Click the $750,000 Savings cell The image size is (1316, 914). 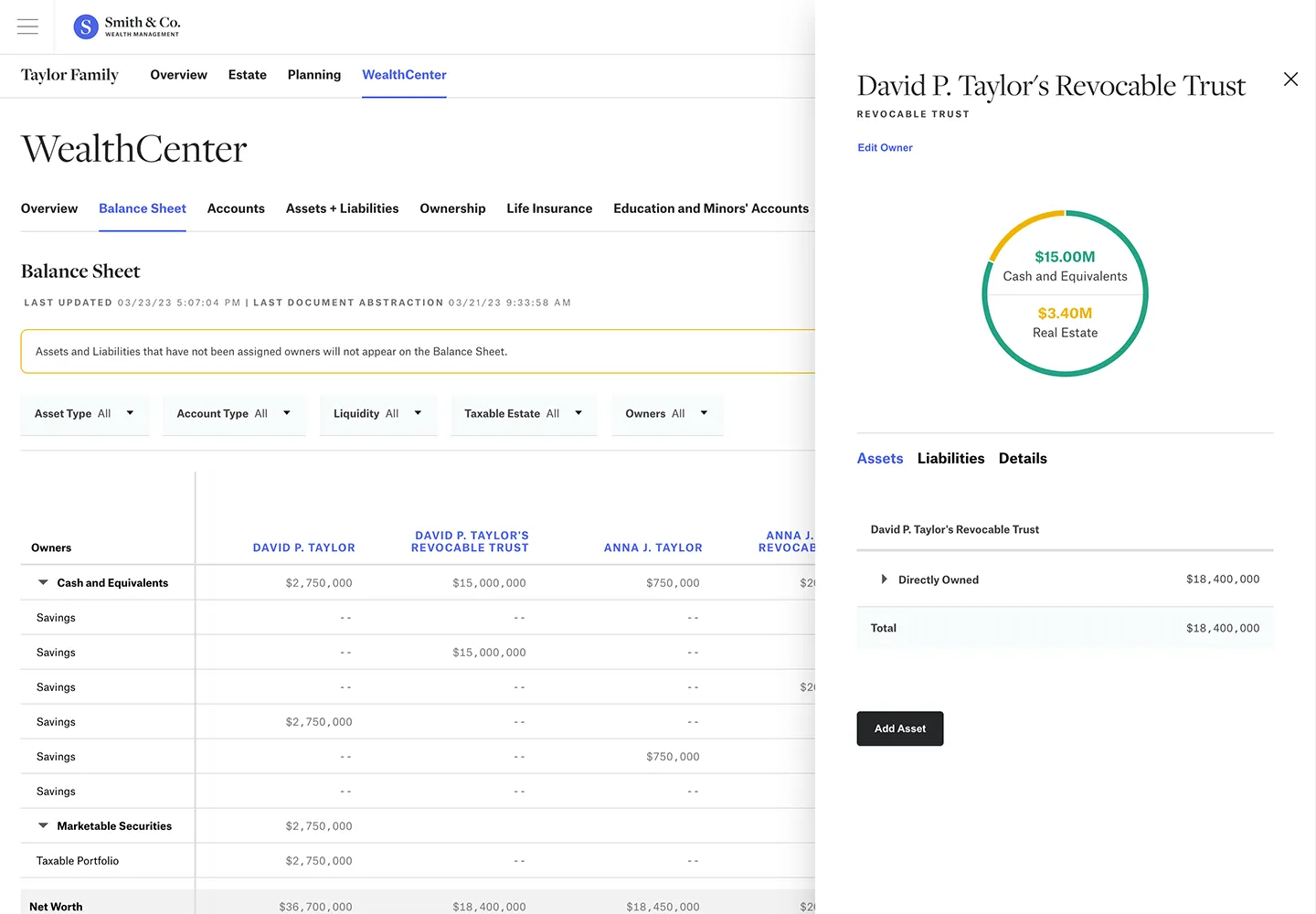[x=673, y=757]
